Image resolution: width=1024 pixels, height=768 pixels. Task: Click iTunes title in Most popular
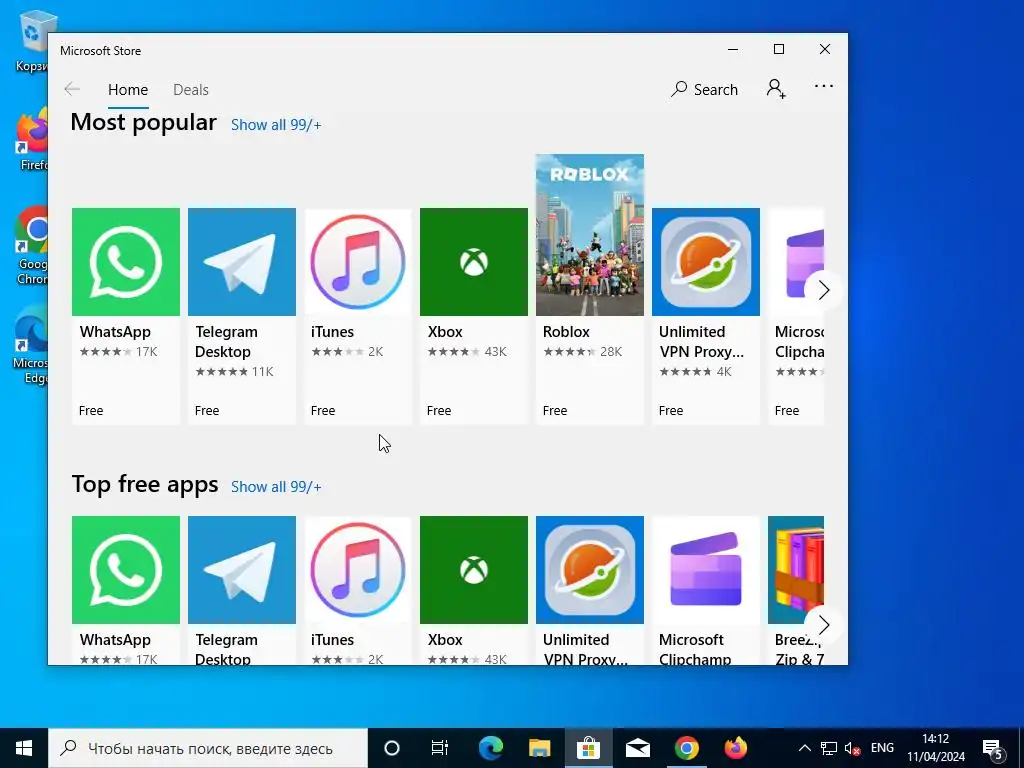point(332,332)
